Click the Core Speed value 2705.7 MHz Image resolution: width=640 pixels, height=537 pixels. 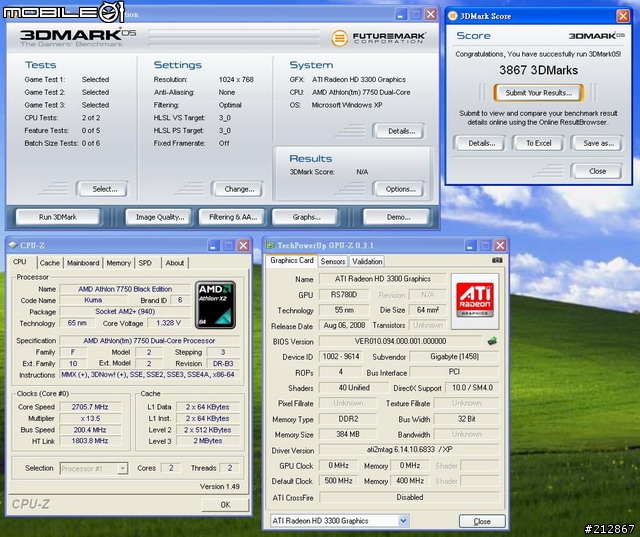[90, 407]
